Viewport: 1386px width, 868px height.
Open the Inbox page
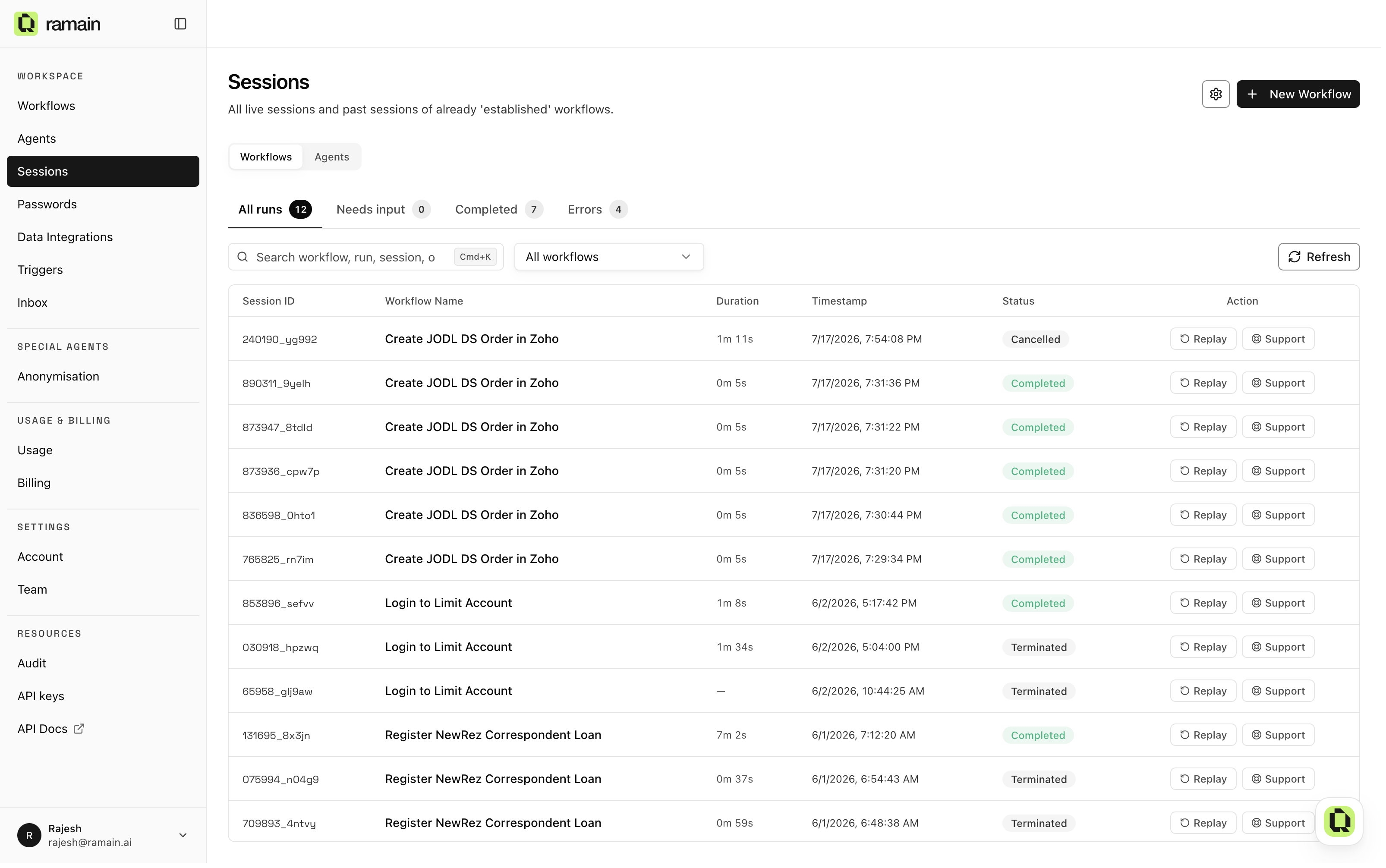point(103,302)
